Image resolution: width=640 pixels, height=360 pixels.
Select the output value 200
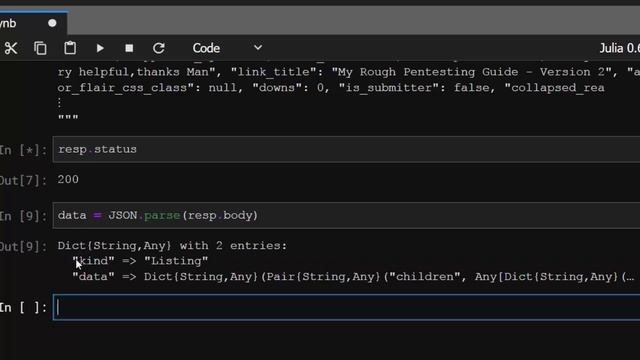(x=68, y=180)
